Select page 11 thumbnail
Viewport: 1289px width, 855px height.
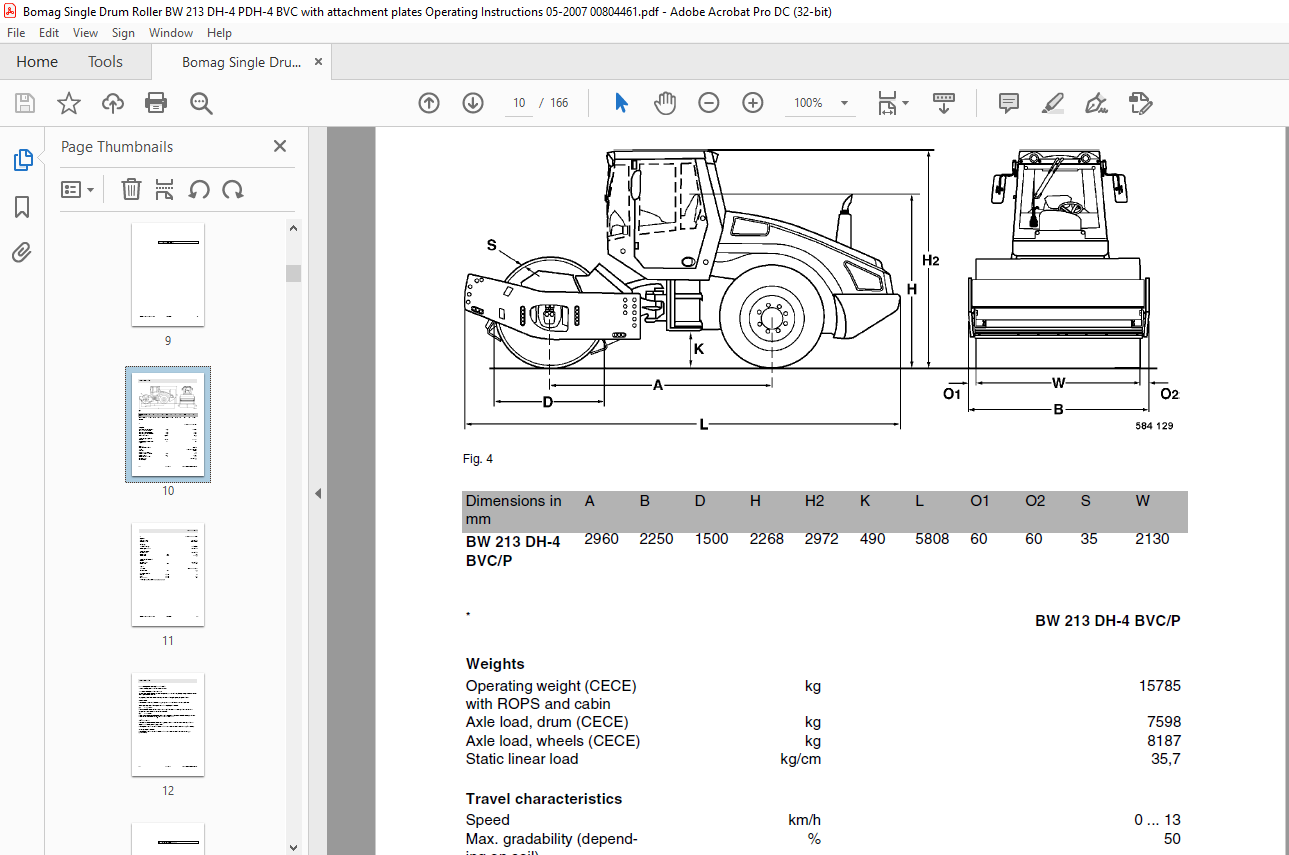point(168,575)
